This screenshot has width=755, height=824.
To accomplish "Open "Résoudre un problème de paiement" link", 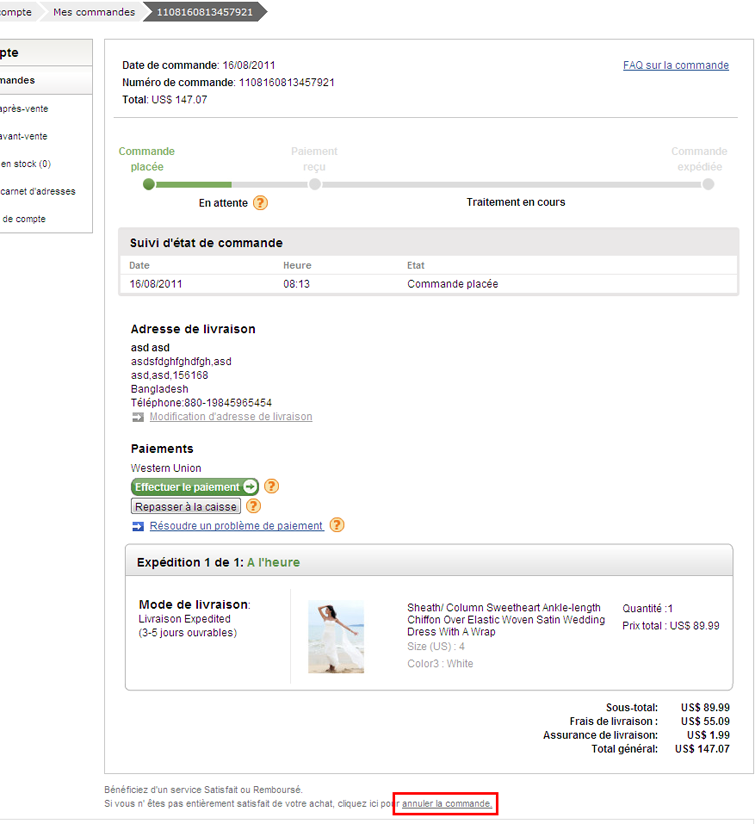I will (236, 526).
